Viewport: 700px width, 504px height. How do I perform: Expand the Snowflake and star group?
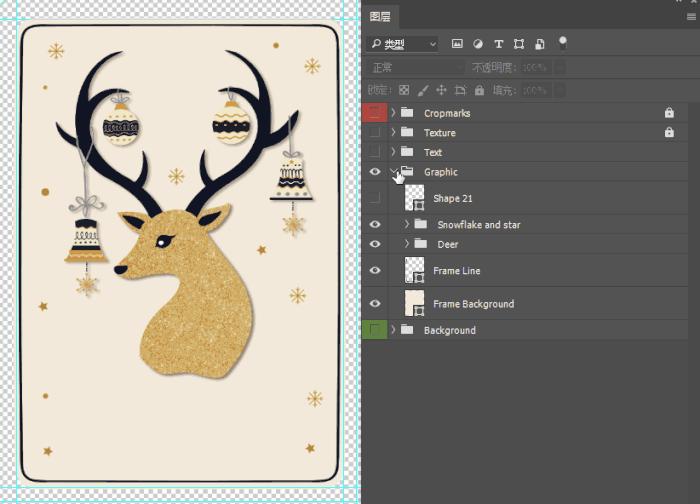pyautogui.click(x=406, y=225)
